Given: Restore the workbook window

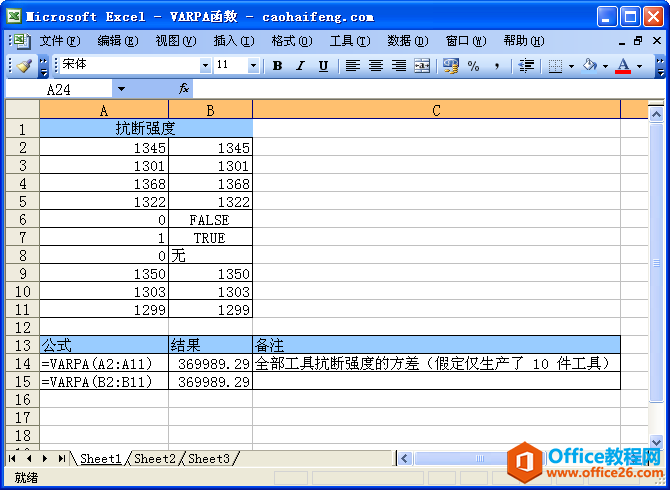Looking at the screenshot, I should [638, 41].
